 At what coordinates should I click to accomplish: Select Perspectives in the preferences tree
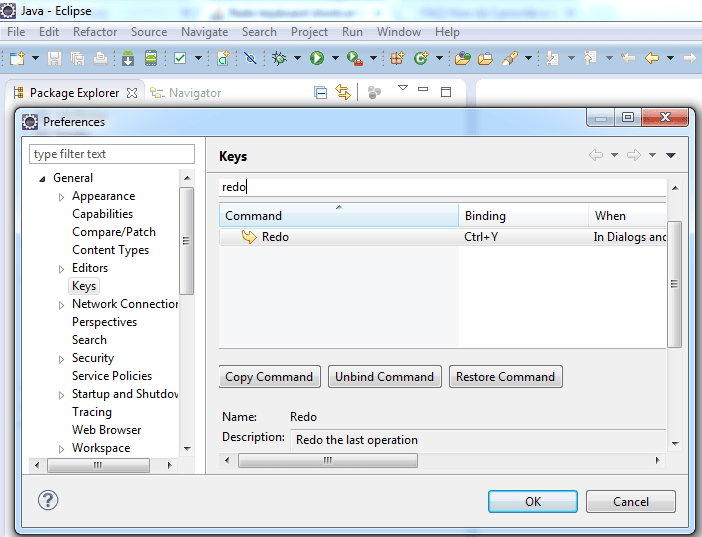coord(104,322)
